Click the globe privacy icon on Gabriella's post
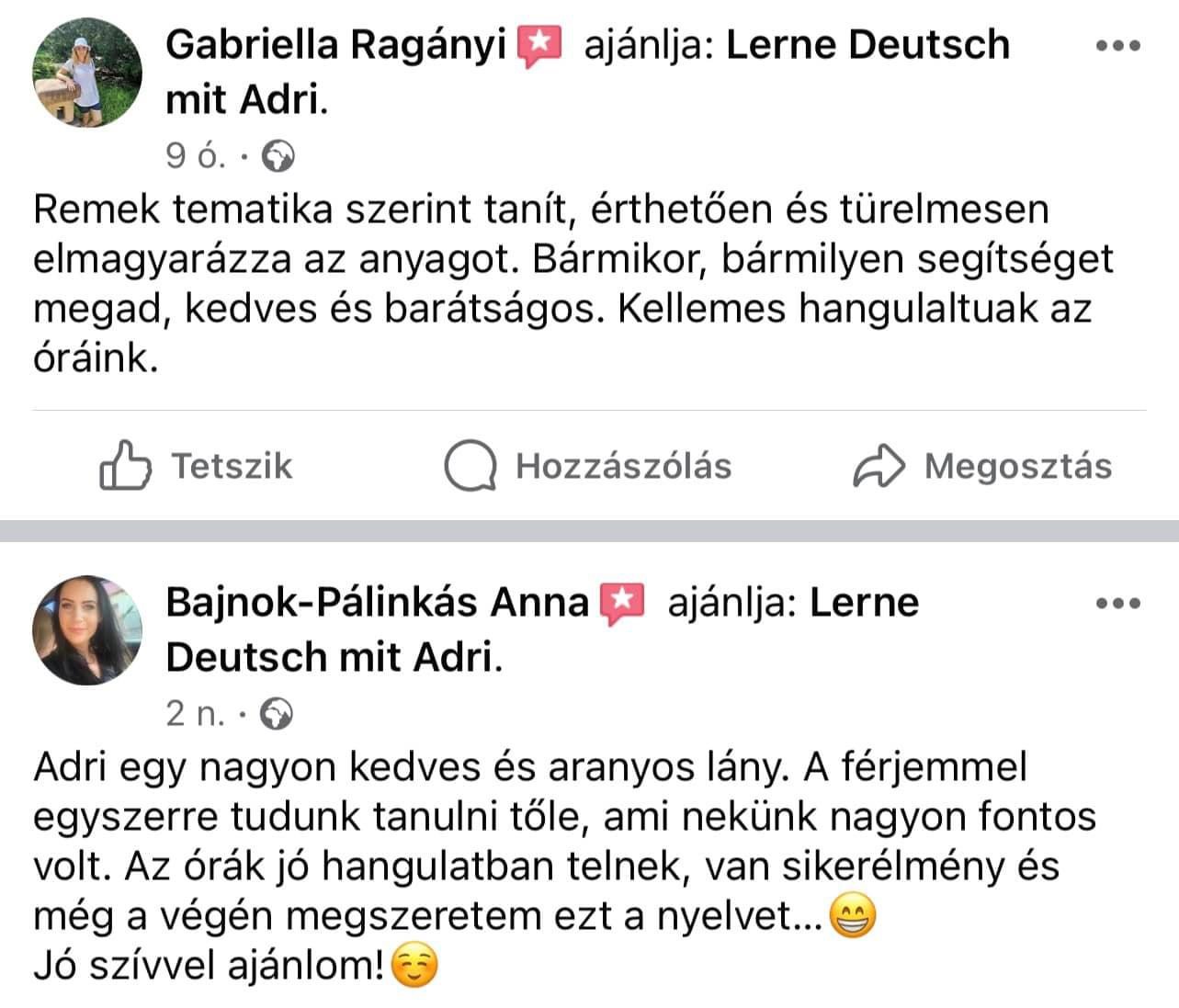 tap(278, 157)
